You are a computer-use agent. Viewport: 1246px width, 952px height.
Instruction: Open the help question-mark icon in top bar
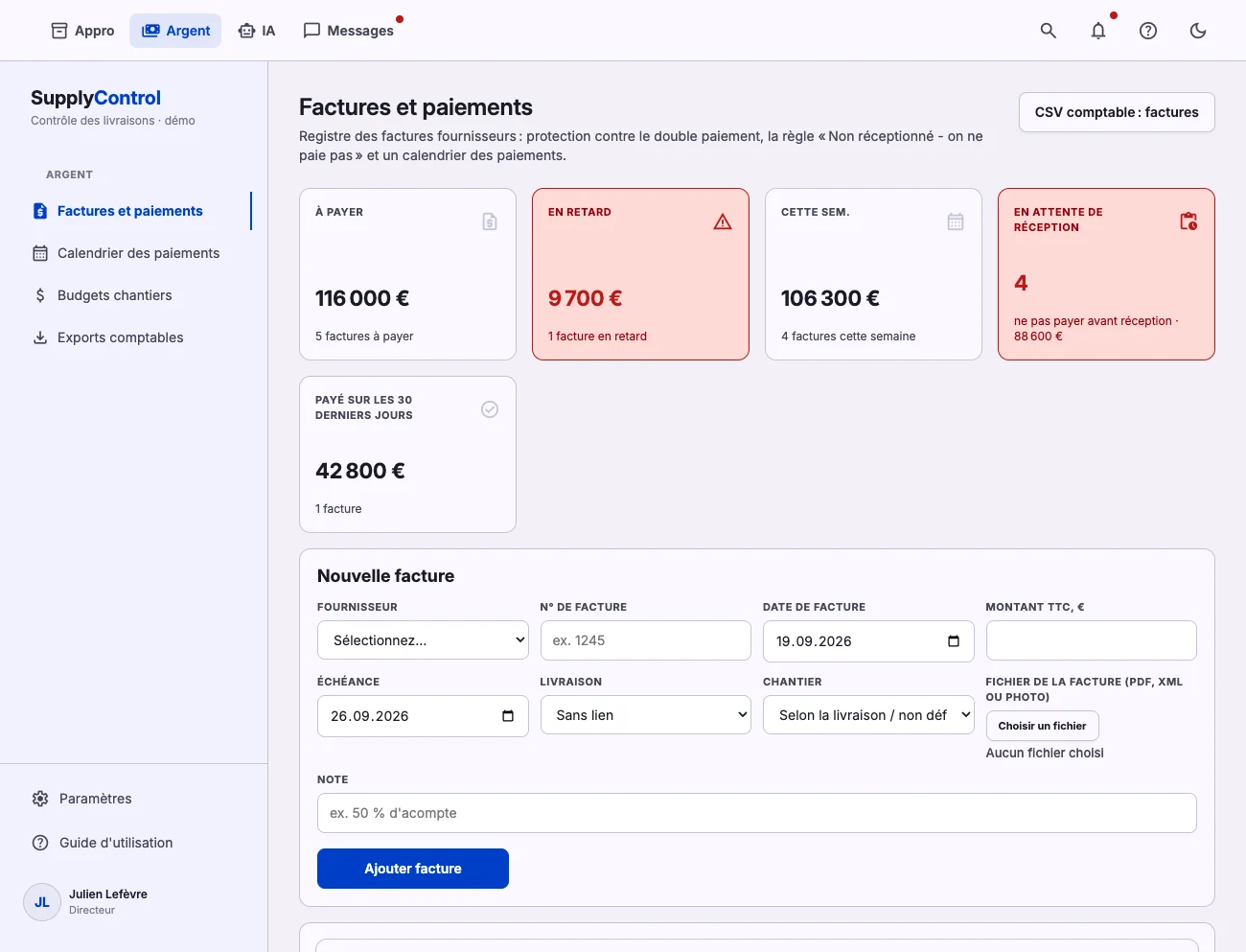tap(1148, 31)
